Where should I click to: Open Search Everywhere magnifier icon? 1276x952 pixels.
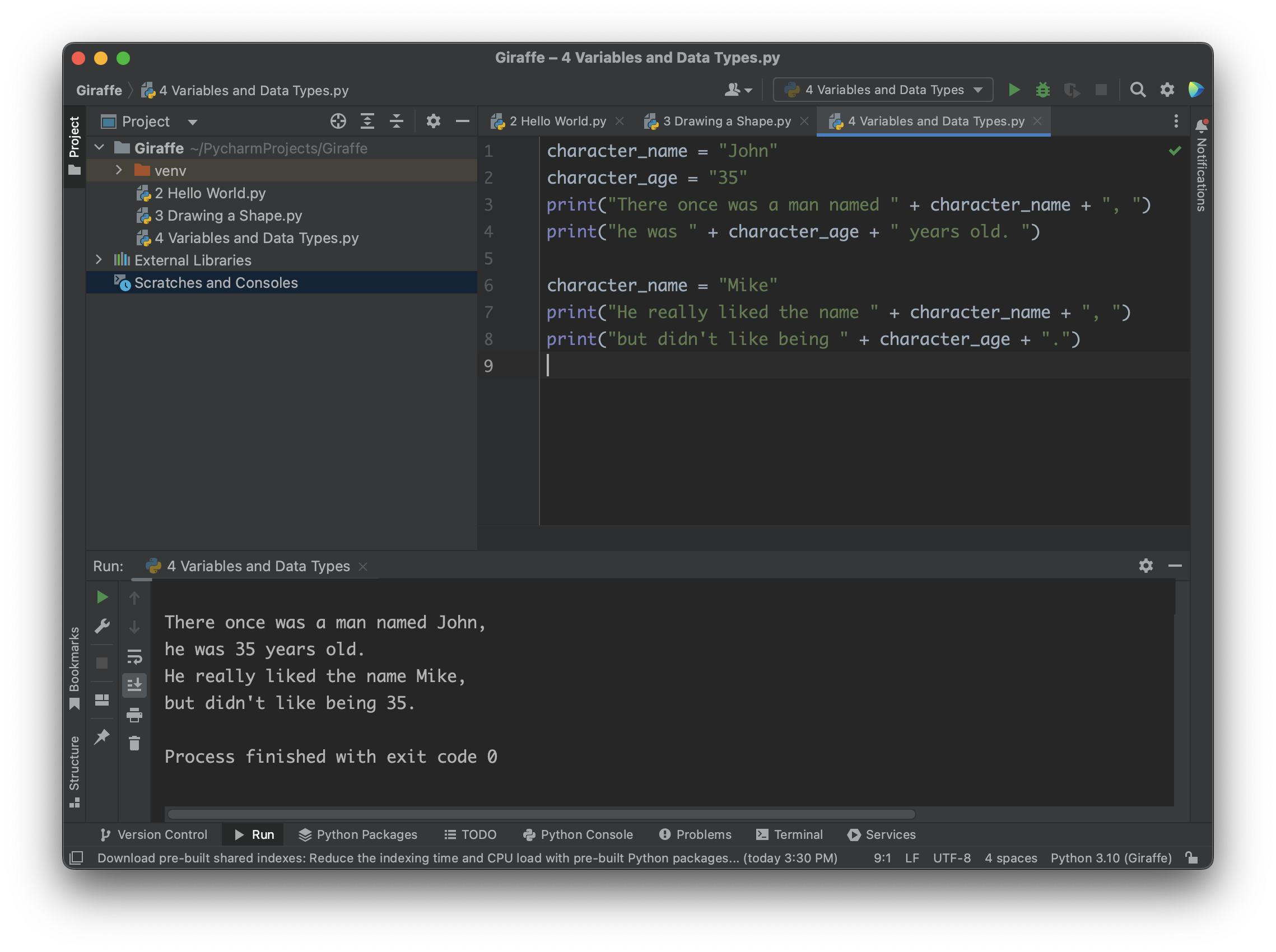[x=1137, y=90]
